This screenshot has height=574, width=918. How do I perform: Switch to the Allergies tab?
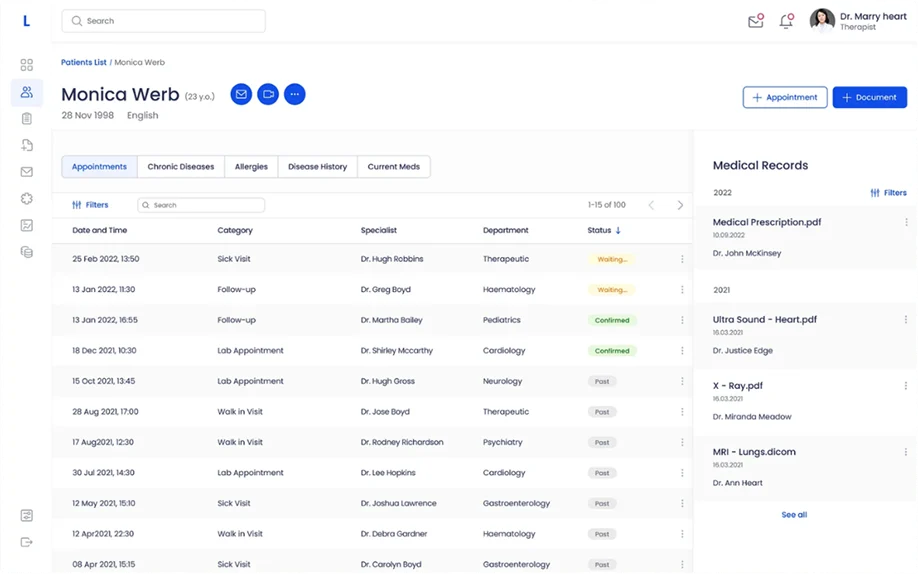251,167
